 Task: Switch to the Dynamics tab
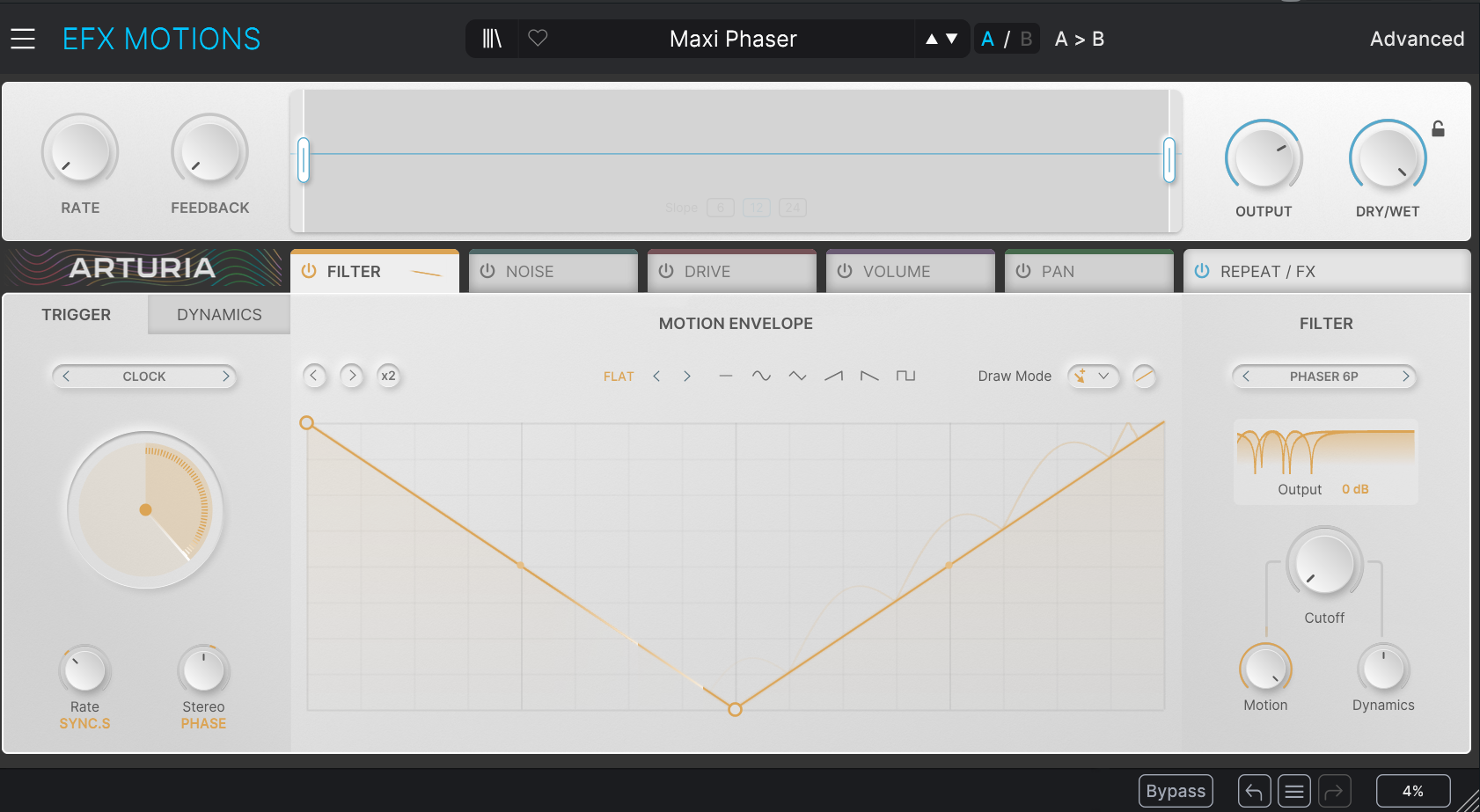coord(219,315)
